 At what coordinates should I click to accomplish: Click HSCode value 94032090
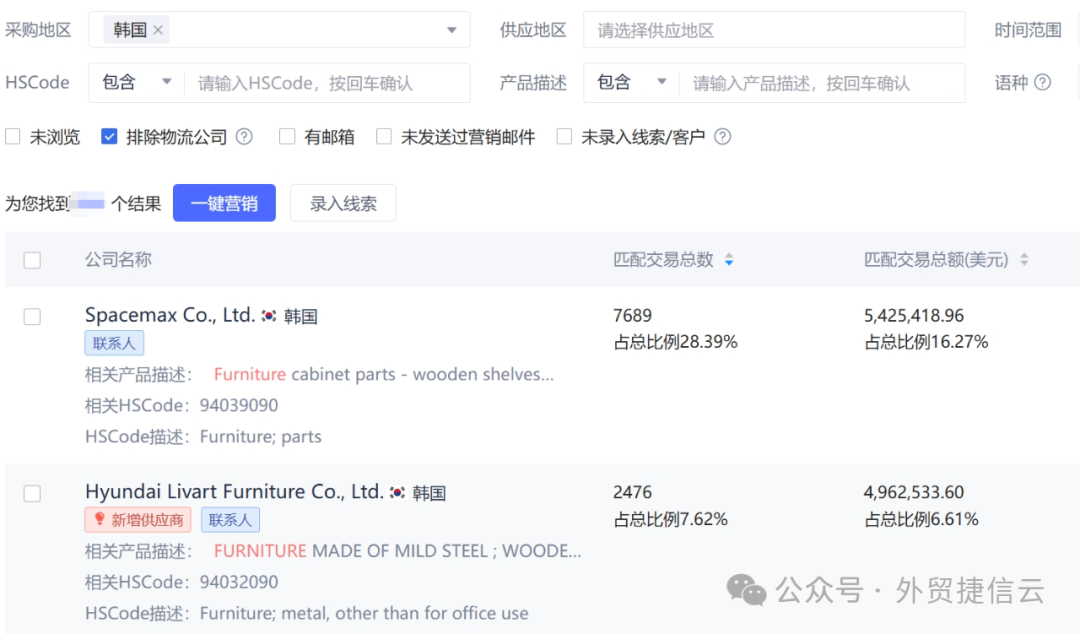click(x=239, y=582)
